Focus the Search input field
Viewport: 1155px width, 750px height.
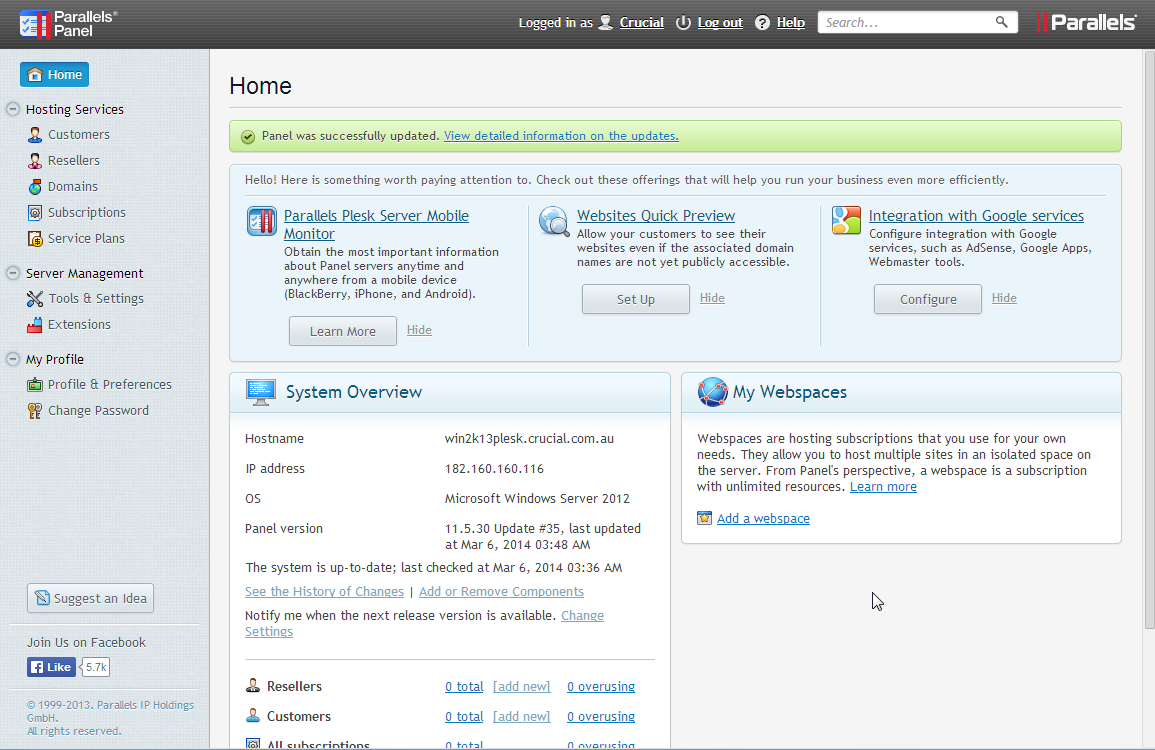click(905, 22)
